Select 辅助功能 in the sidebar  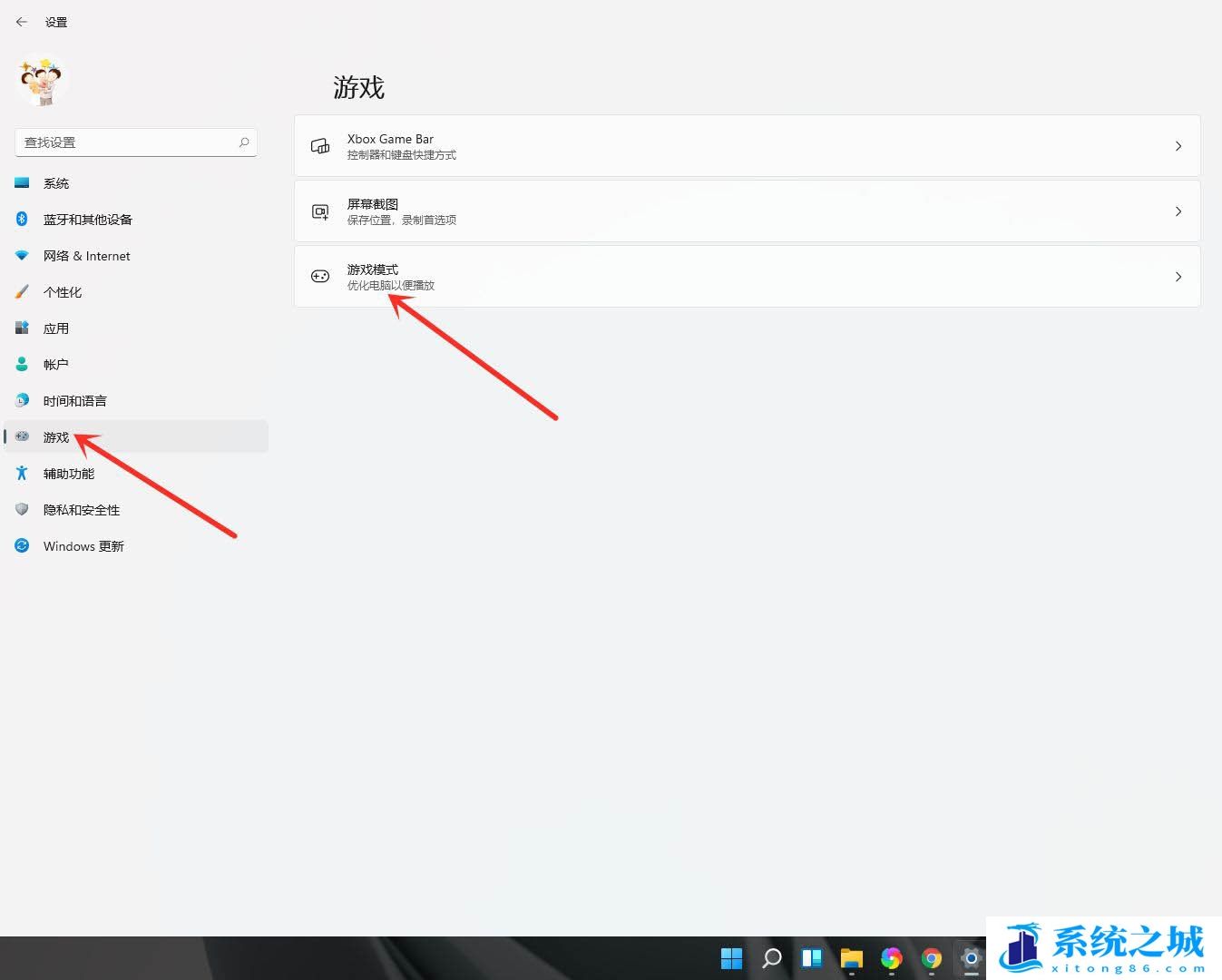[68, 473]
